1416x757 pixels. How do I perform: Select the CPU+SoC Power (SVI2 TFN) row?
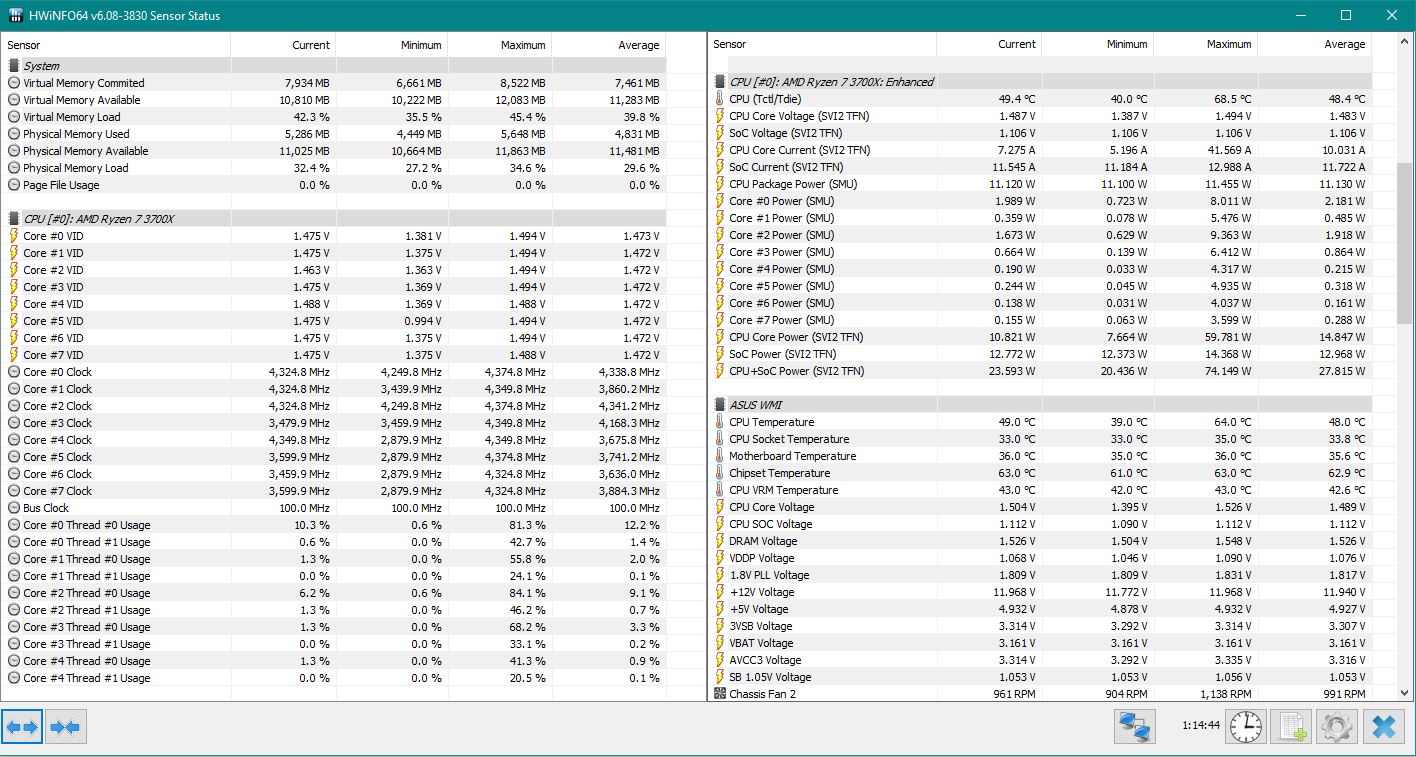tap(1040, 371)
